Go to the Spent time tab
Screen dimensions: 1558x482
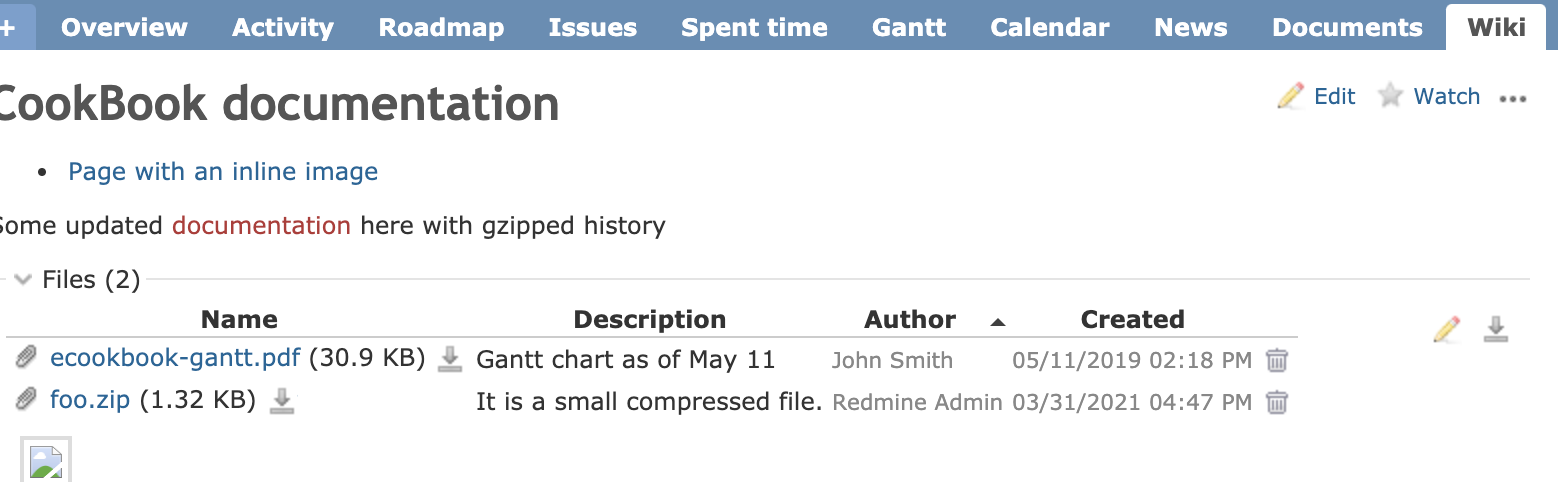click(754, 27)
